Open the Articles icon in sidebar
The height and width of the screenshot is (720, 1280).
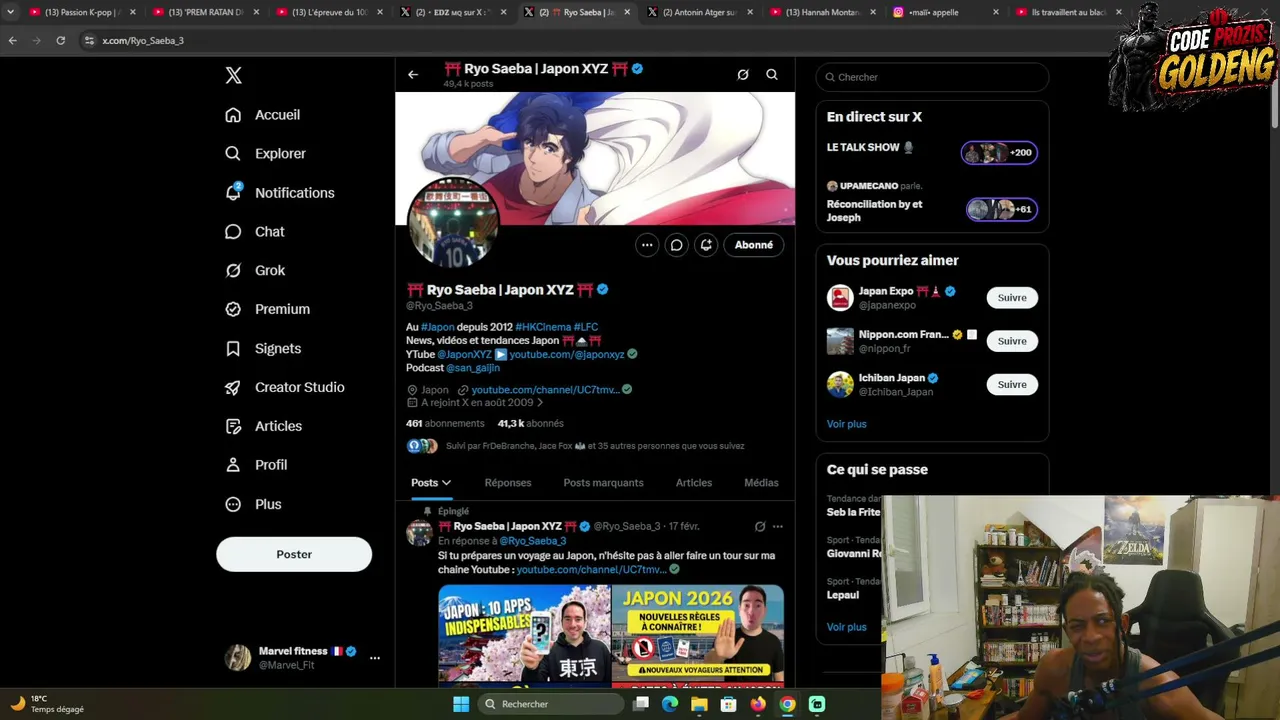point(233,426)
